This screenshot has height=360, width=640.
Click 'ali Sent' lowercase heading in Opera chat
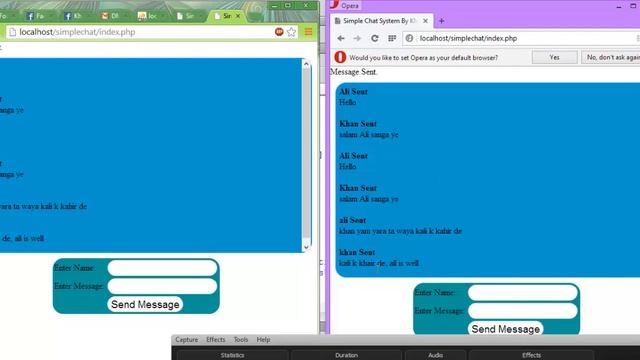point(353,220)
